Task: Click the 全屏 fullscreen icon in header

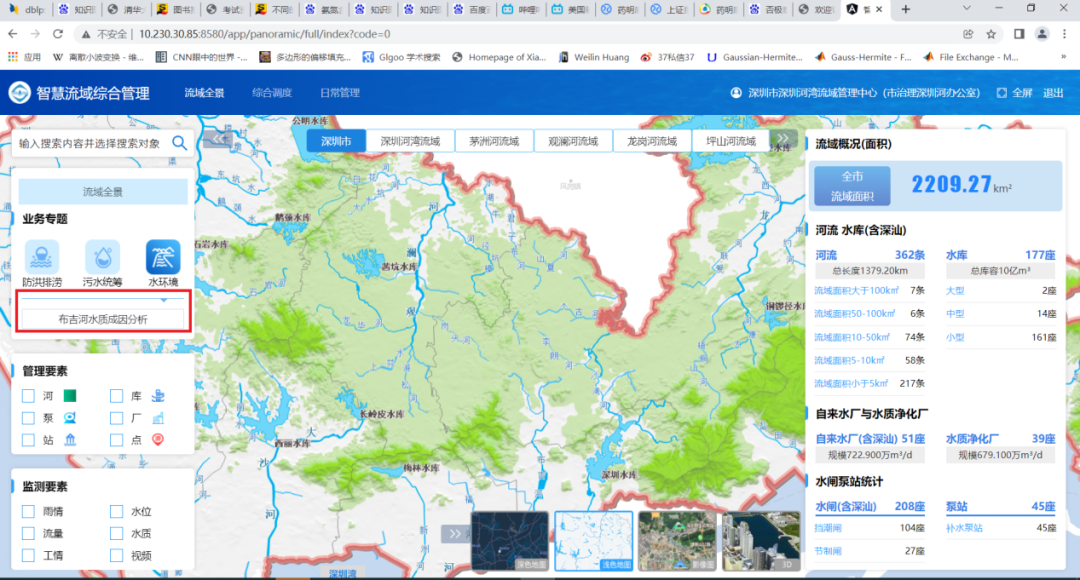Action: point(1001,93)
